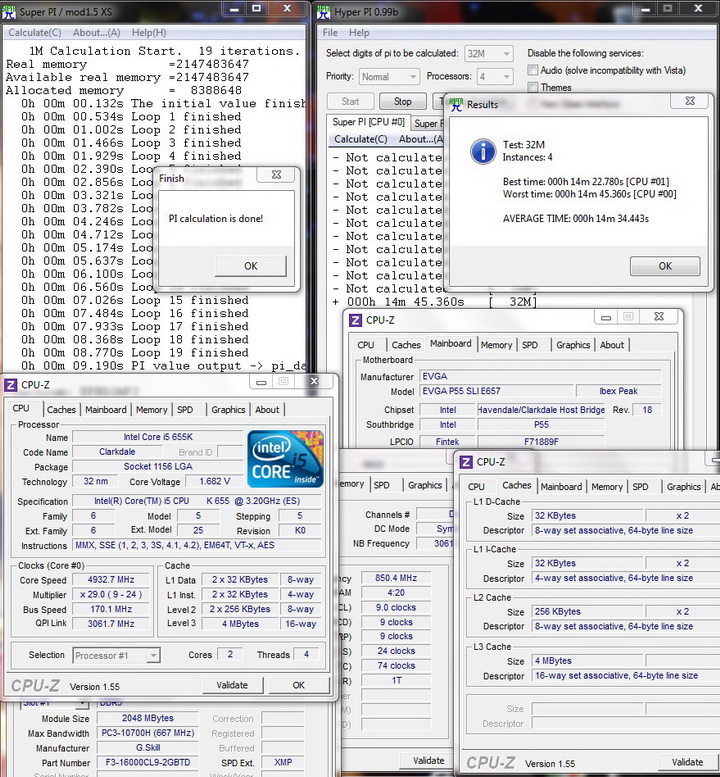Click memory frequency value 850.4 MHz
This screenshot has height=777, width=720.
pyautogui.click(x=396, y=578)
